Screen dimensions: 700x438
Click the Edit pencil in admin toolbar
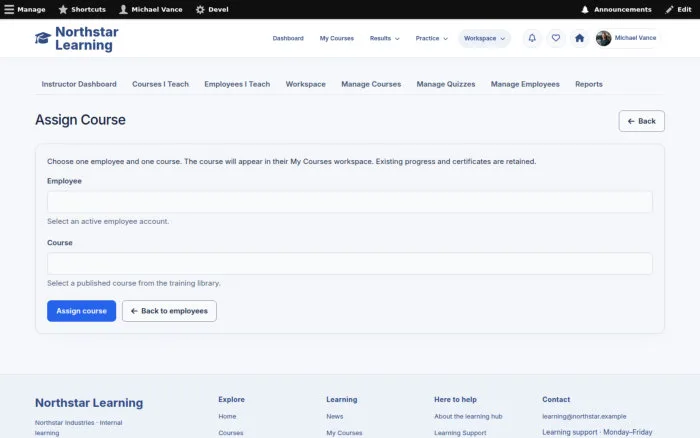pyautogui.click(x=678, y=9)
